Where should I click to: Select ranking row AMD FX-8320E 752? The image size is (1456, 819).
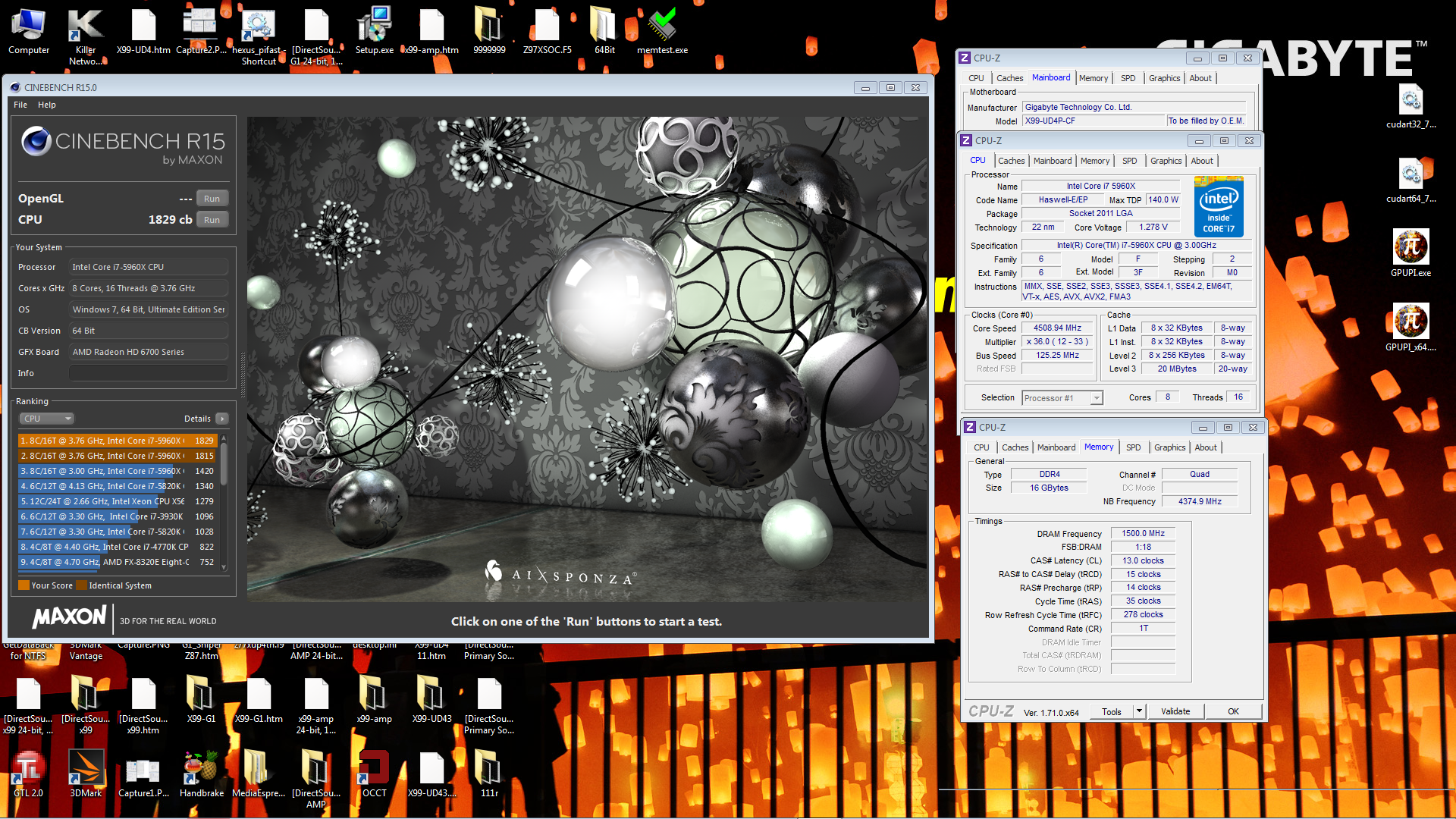pos(118,562)
